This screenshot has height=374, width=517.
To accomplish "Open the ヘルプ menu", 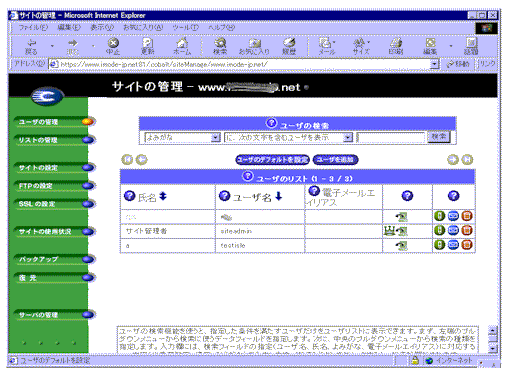I will [x=222, y=27].
